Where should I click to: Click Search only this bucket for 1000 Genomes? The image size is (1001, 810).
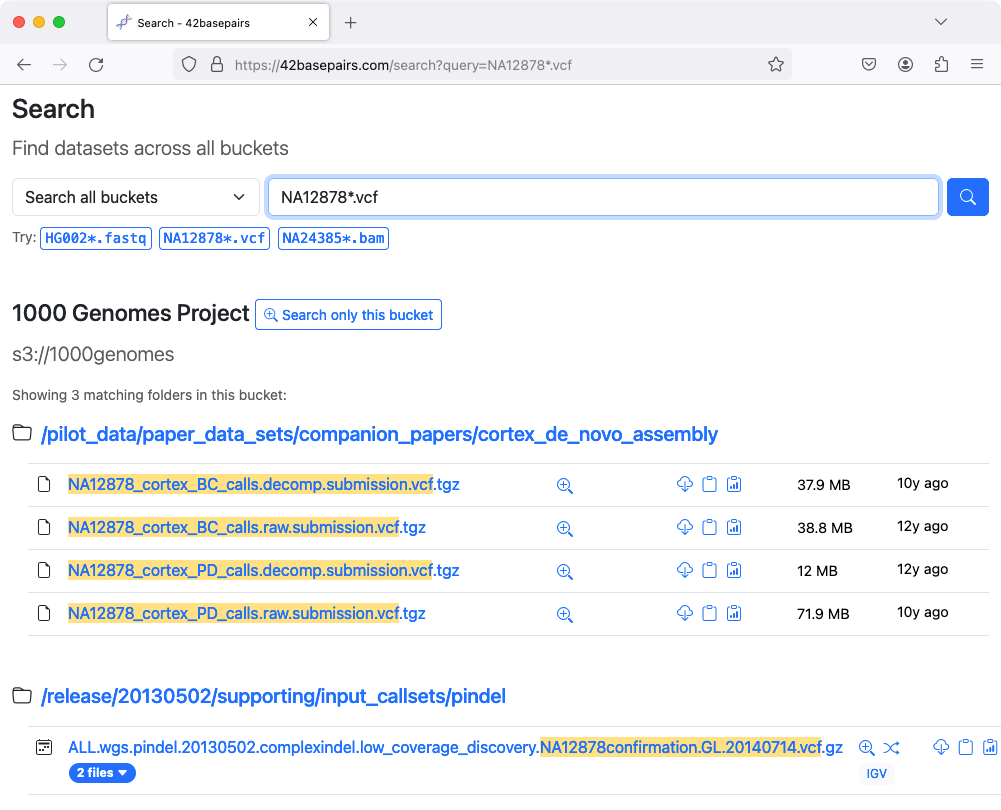[348, 314]
